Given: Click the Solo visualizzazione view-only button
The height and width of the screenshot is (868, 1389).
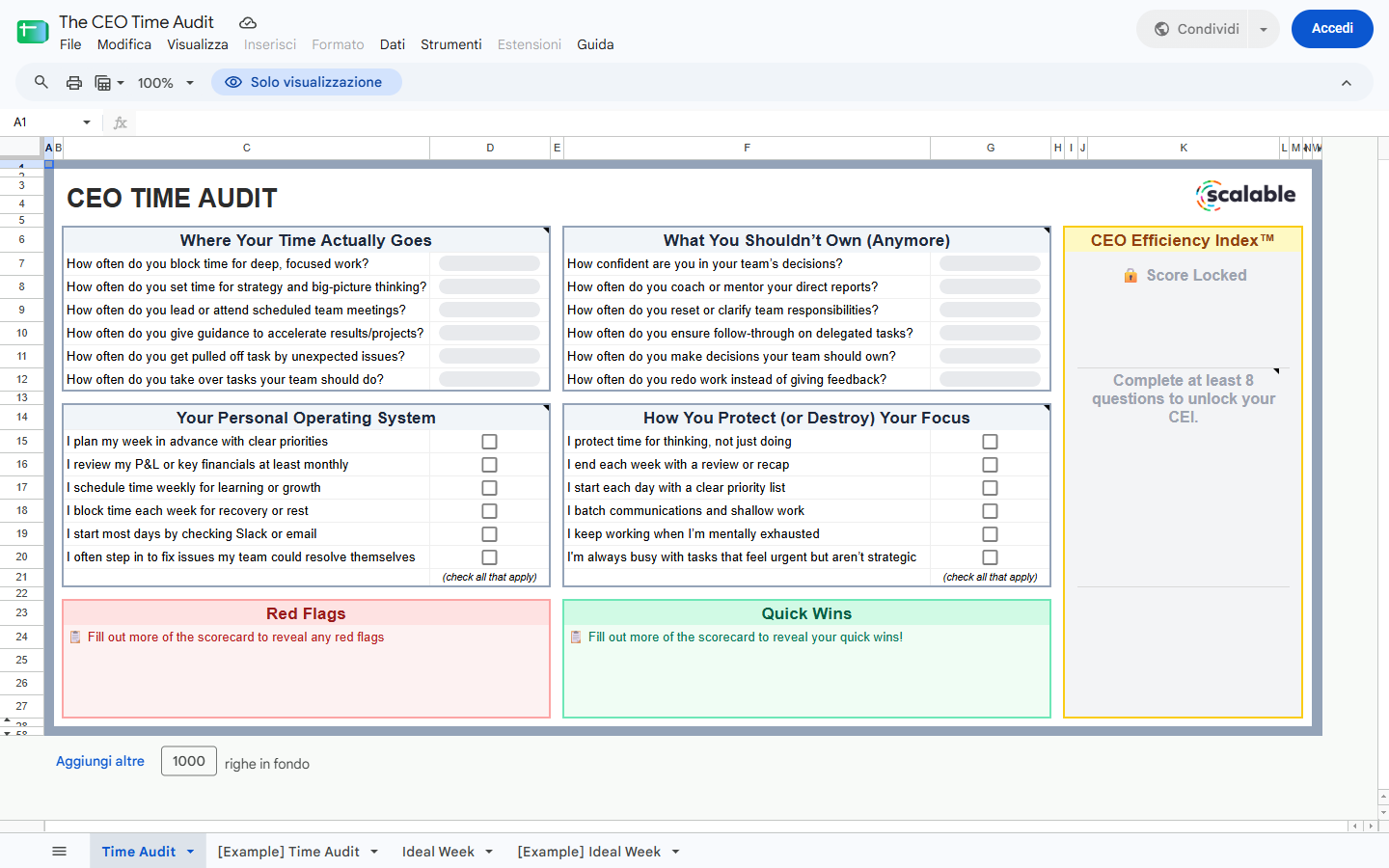Looking at the screenshot, I should click(x=307, y=82).
